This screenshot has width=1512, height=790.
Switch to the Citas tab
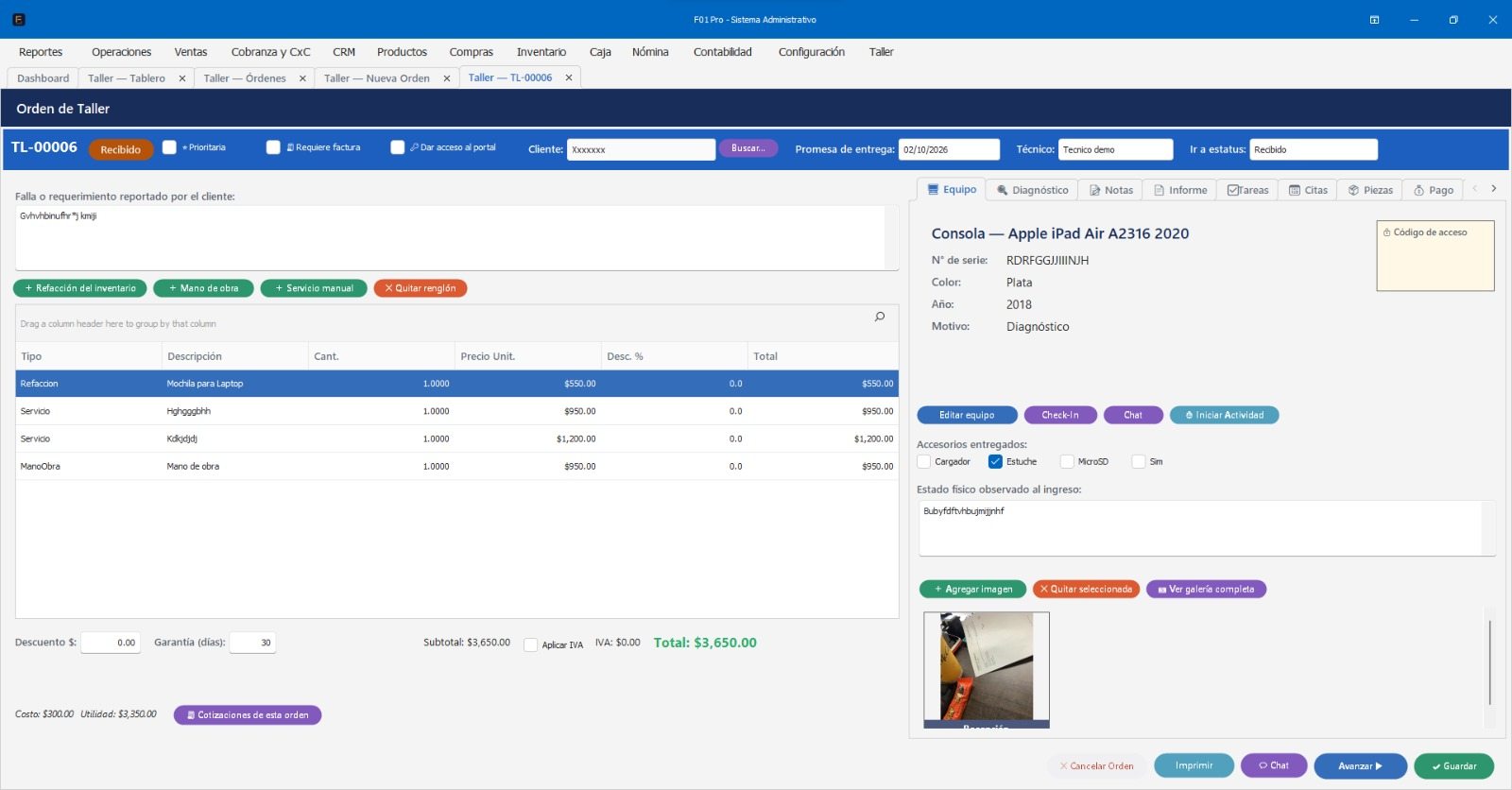(1308, 190)
